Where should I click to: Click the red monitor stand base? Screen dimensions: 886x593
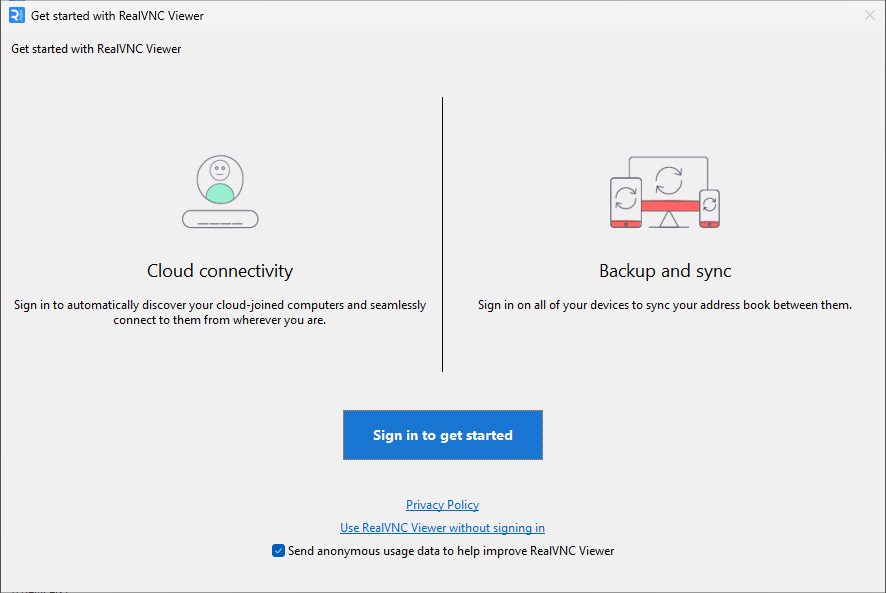668,207
